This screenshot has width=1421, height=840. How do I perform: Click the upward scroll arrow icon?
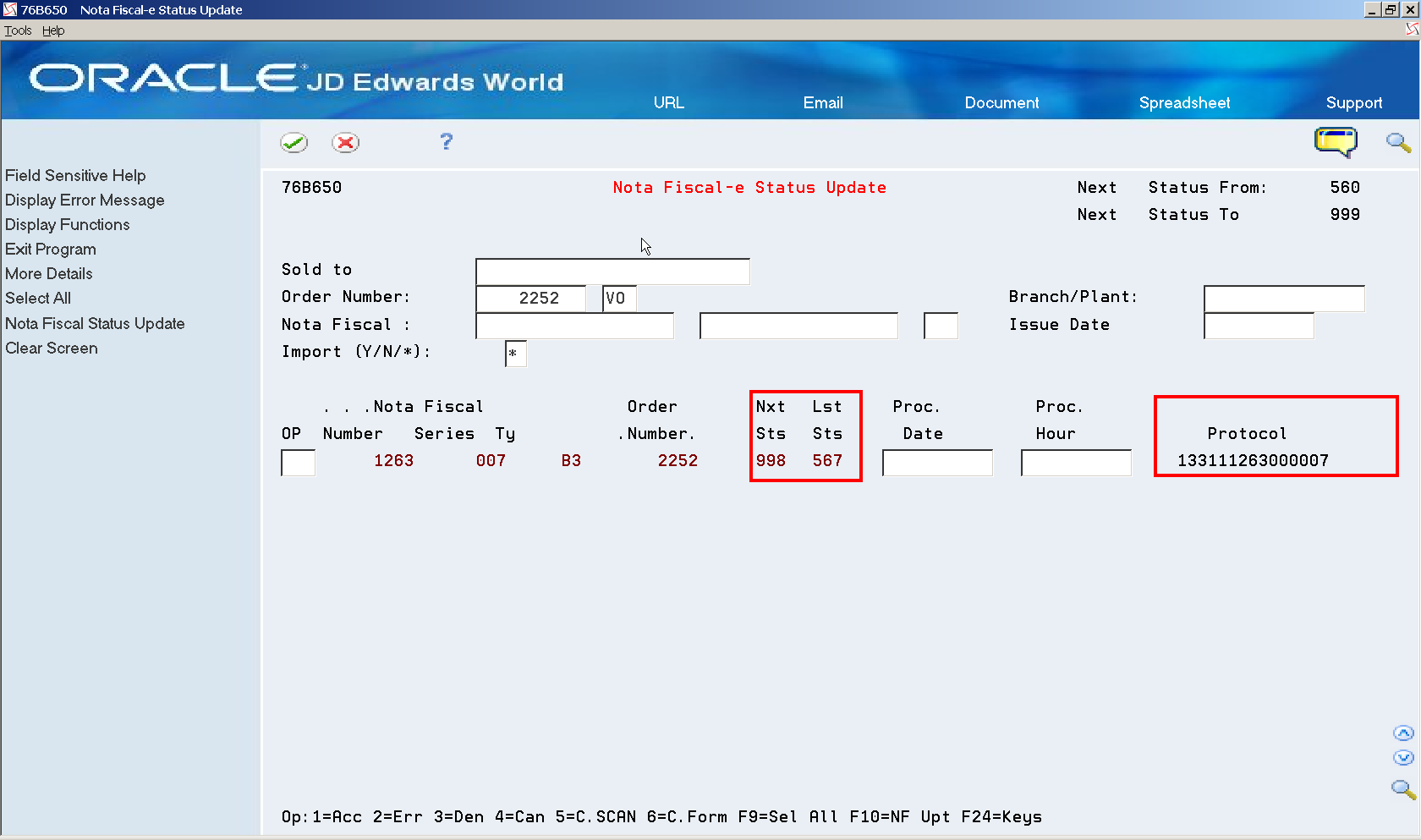tap(1402, 733)
